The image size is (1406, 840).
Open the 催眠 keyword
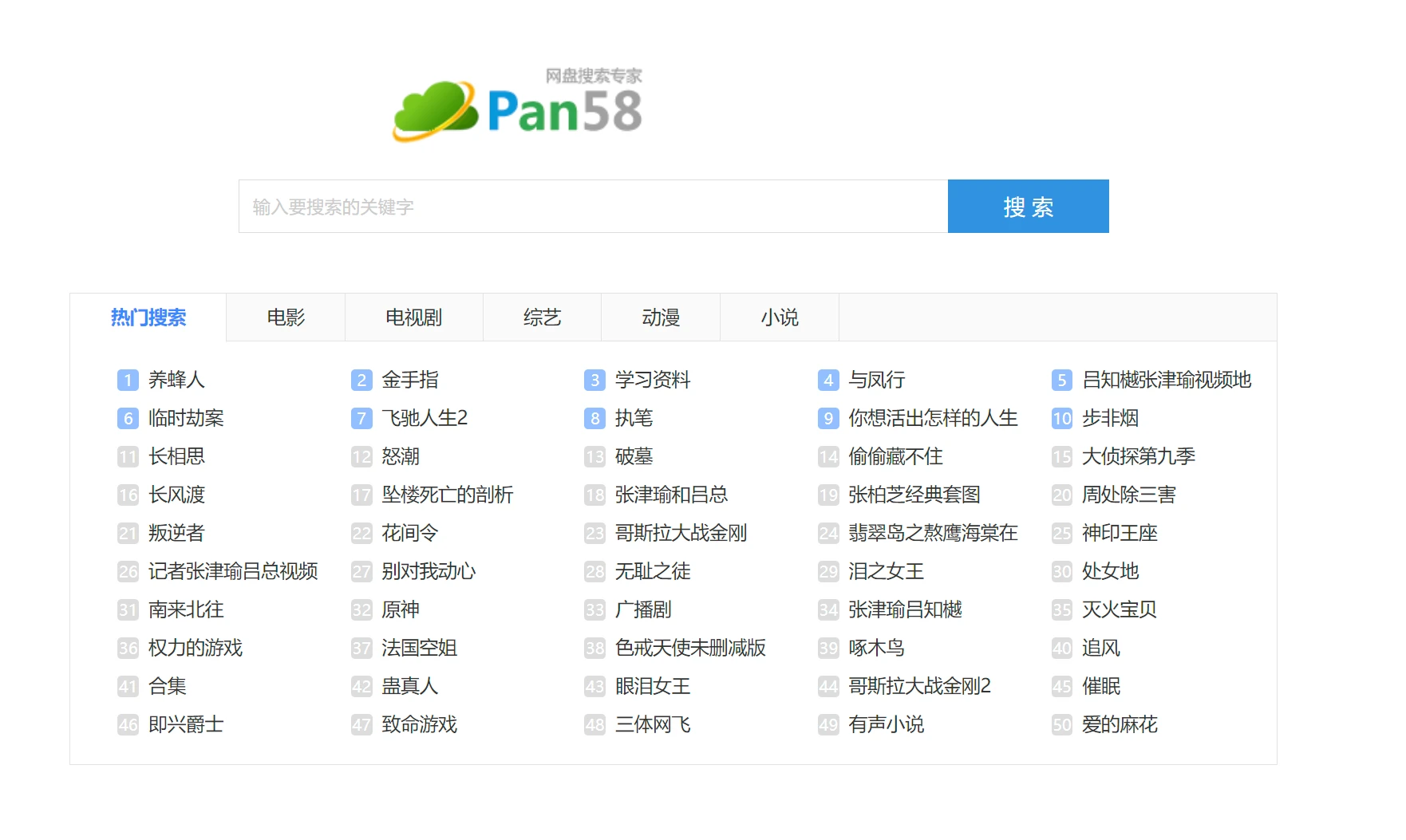1101,686
